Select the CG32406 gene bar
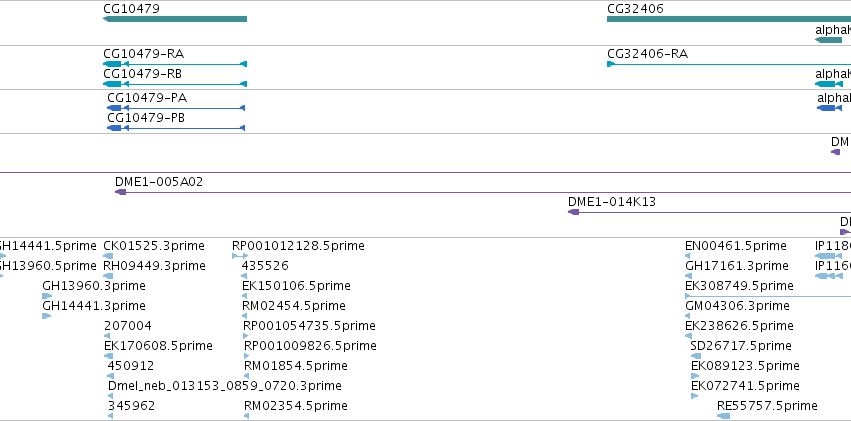 tap(729, 19)
